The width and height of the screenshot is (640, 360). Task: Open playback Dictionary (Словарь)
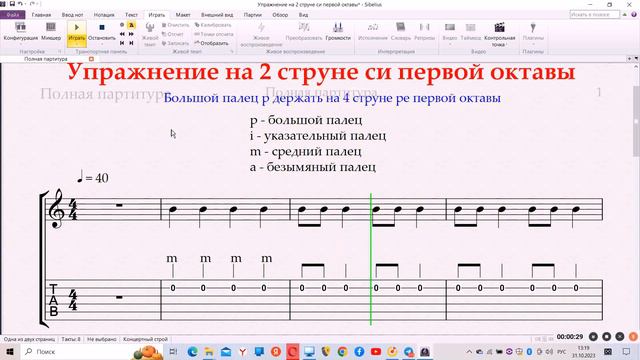point(400,31)
